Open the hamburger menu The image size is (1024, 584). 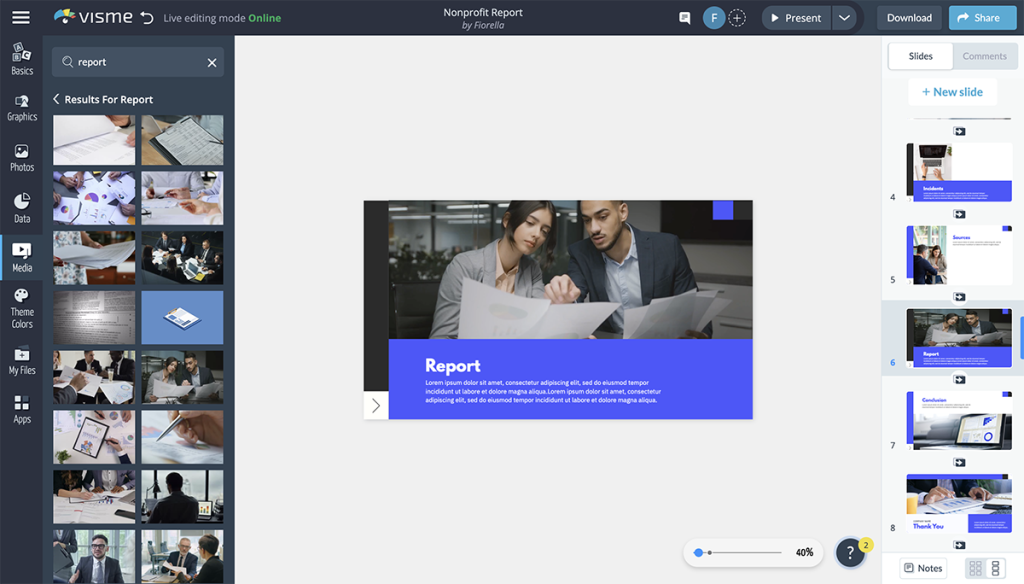[x=20, y=17]
